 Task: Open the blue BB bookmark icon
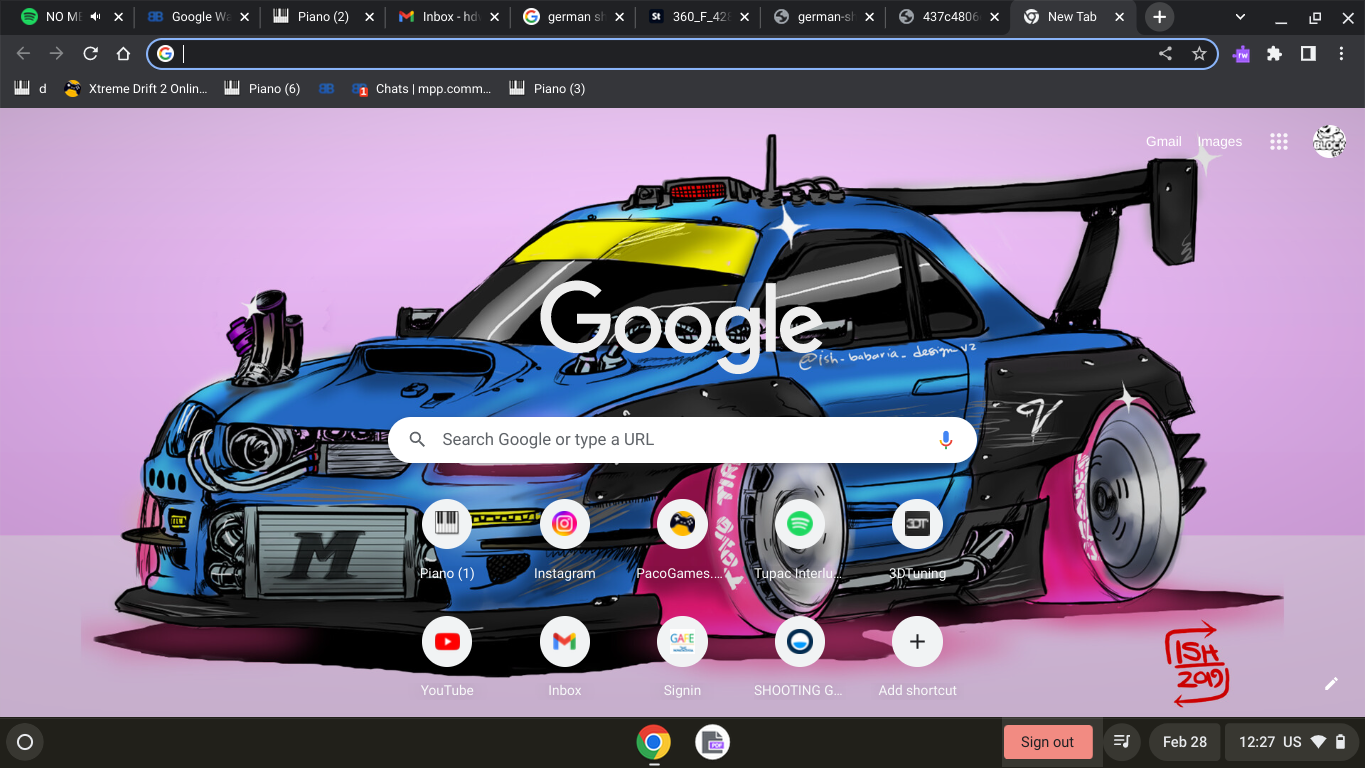point(326,89)
